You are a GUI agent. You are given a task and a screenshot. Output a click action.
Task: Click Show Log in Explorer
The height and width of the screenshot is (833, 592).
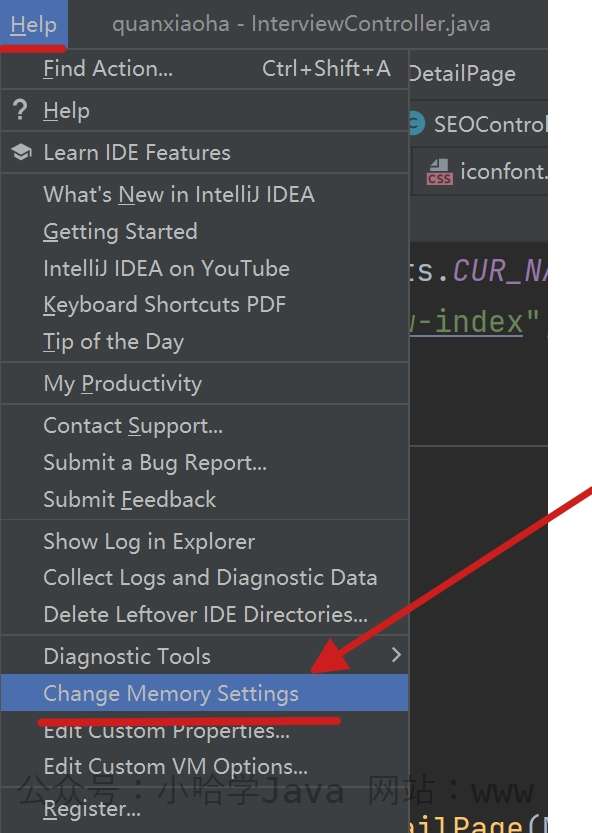(204, 542)
